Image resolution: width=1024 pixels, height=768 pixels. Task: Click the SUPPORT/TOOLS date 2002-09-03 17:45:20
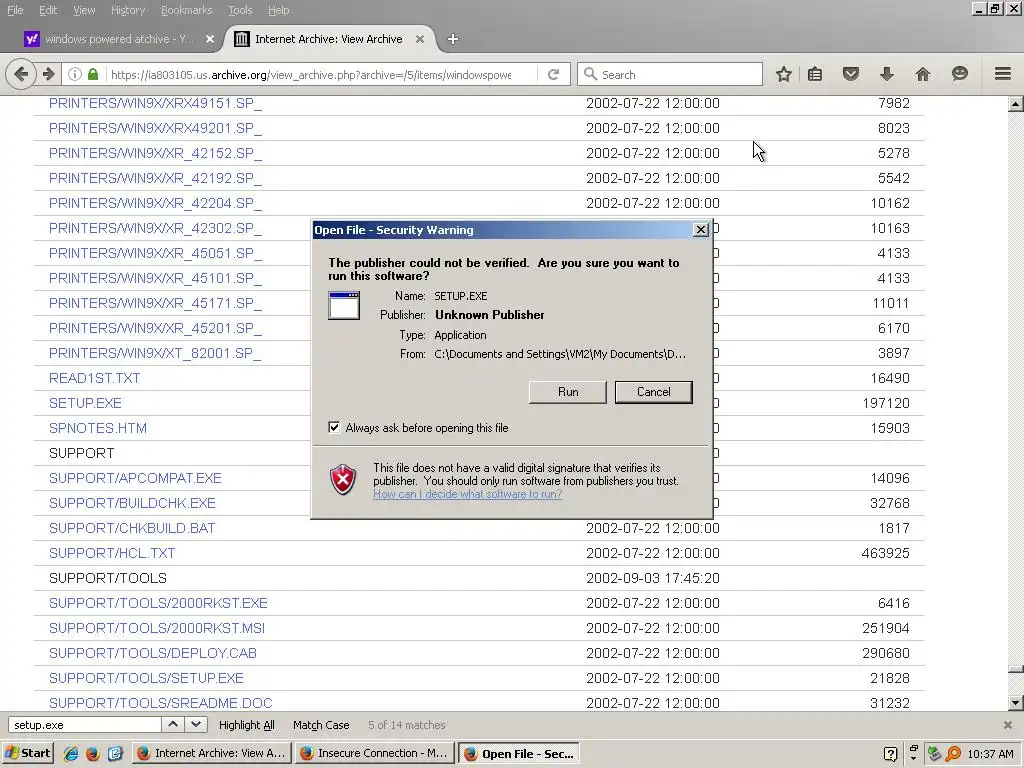click(652, 578)
